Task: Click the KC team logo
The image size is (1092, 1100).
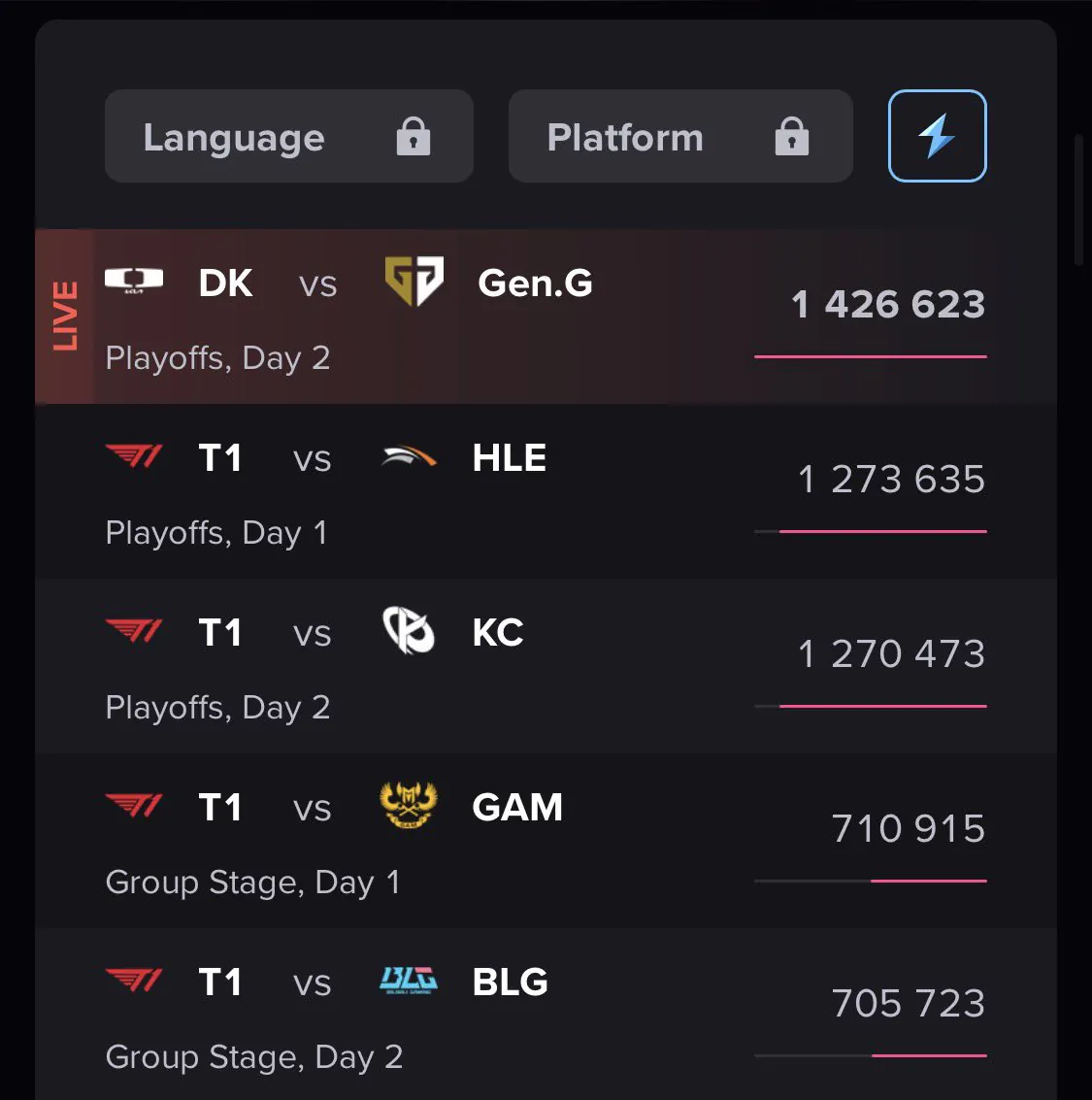Action: pyautogui.click(x=409, y=630)
